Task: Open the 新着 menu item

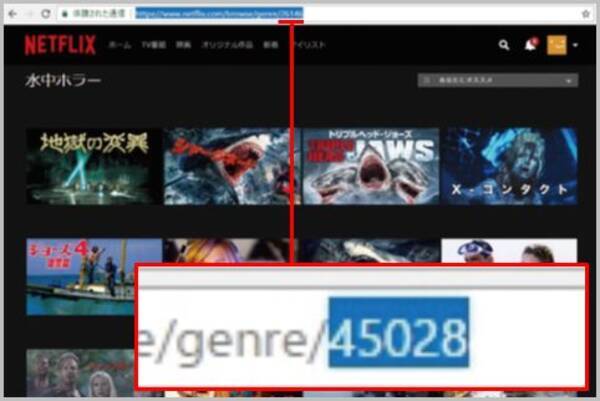Action: 271,45
